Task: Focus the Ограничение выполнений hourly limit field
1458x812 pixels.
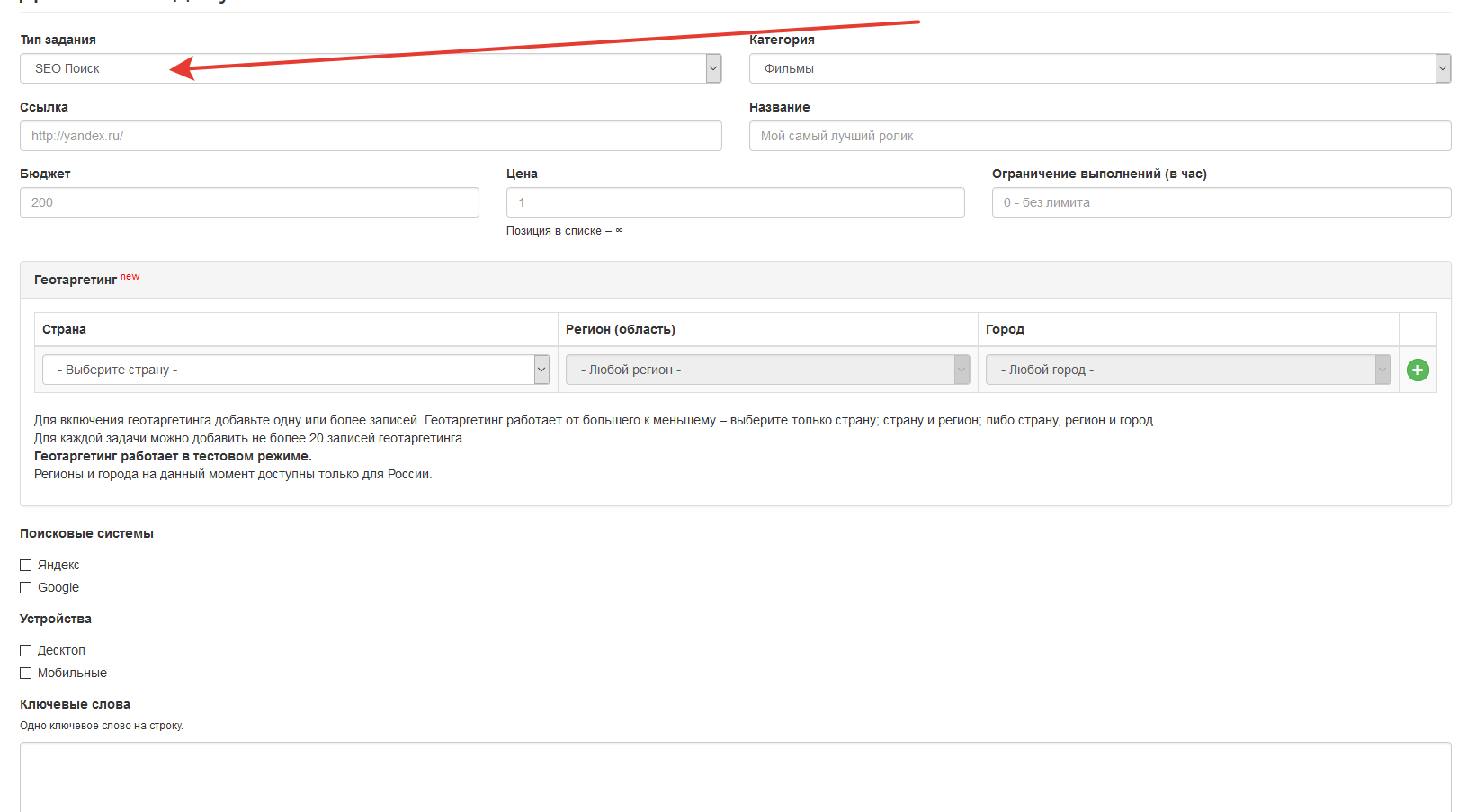Action: (1221, 202)
